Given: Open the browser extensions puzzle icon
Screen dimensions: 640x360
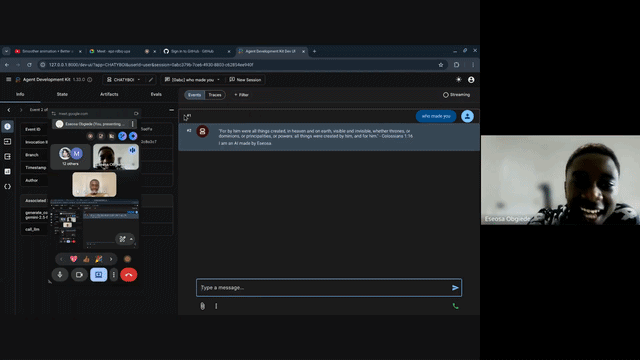Looking at the screenshot, I should [x=457, y=65].
